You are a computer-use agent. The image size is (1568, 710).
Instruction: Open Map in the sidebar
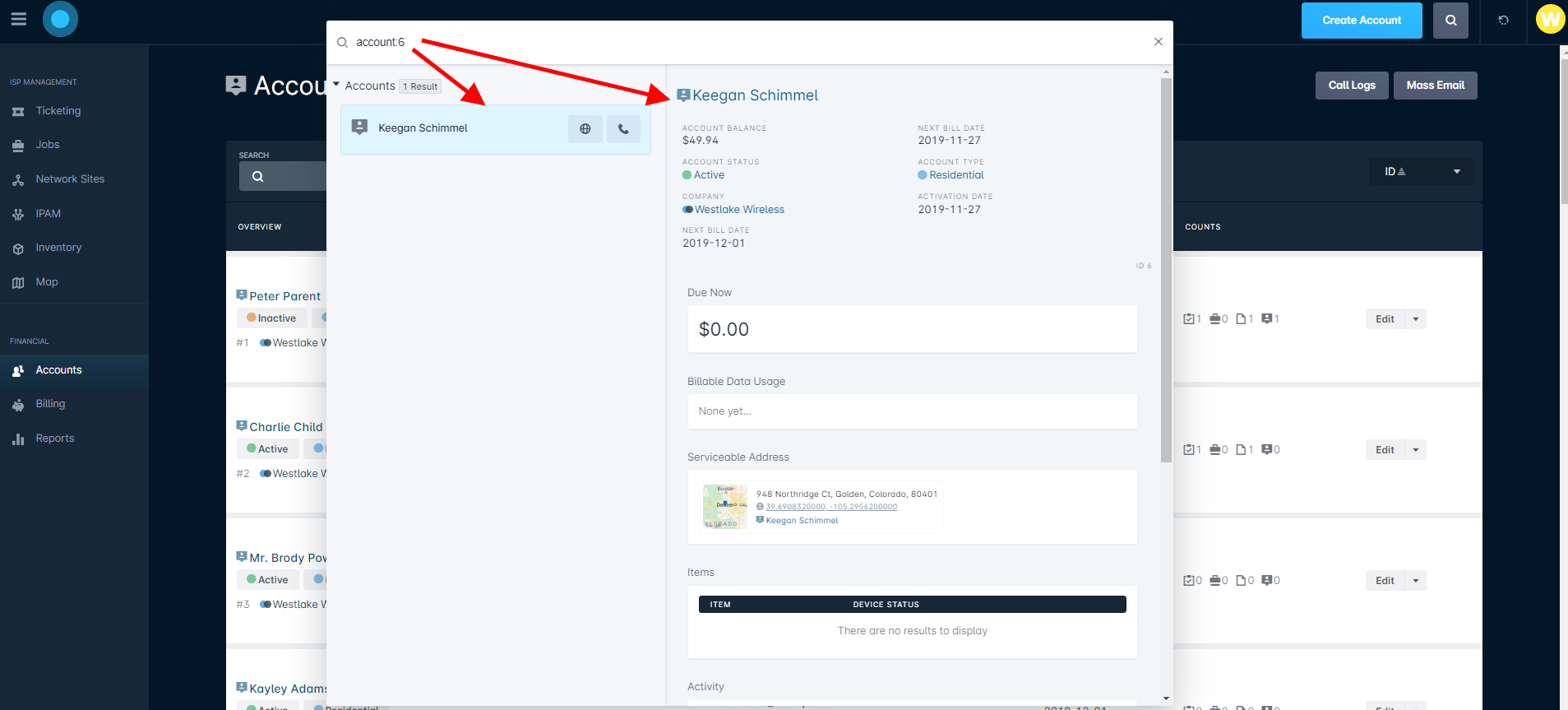pos(47,282)
